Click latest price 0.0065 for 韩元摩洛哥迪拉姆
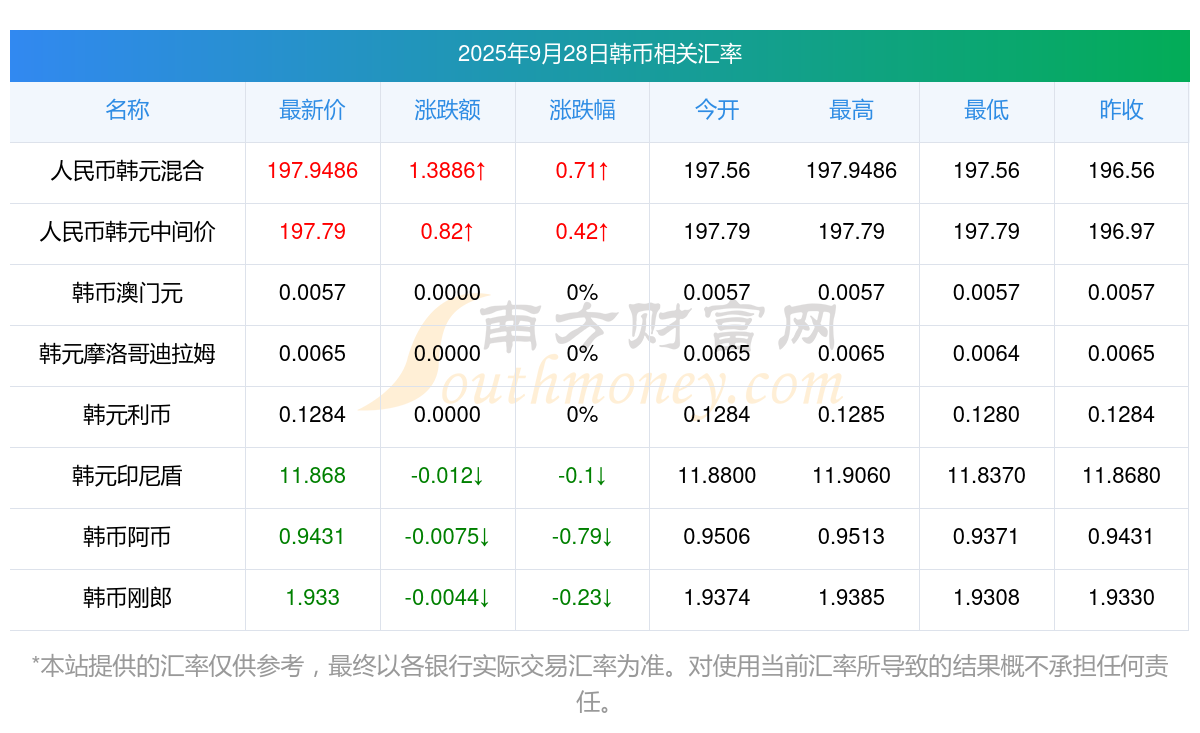Image resolution: width=1200 pixels, height=733 pixels. 312,354
